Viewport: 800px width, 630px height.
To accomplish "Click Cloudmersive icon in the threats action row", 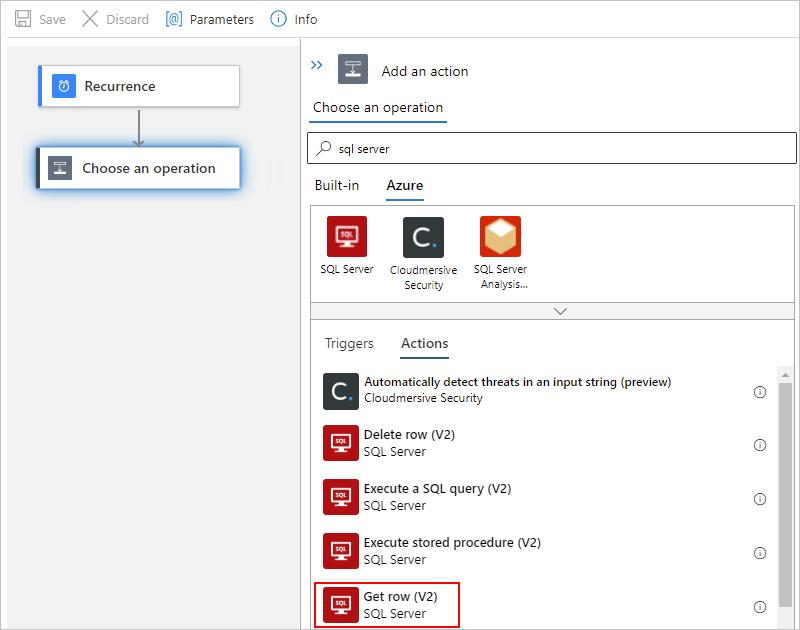I will [x=340, y=391].
